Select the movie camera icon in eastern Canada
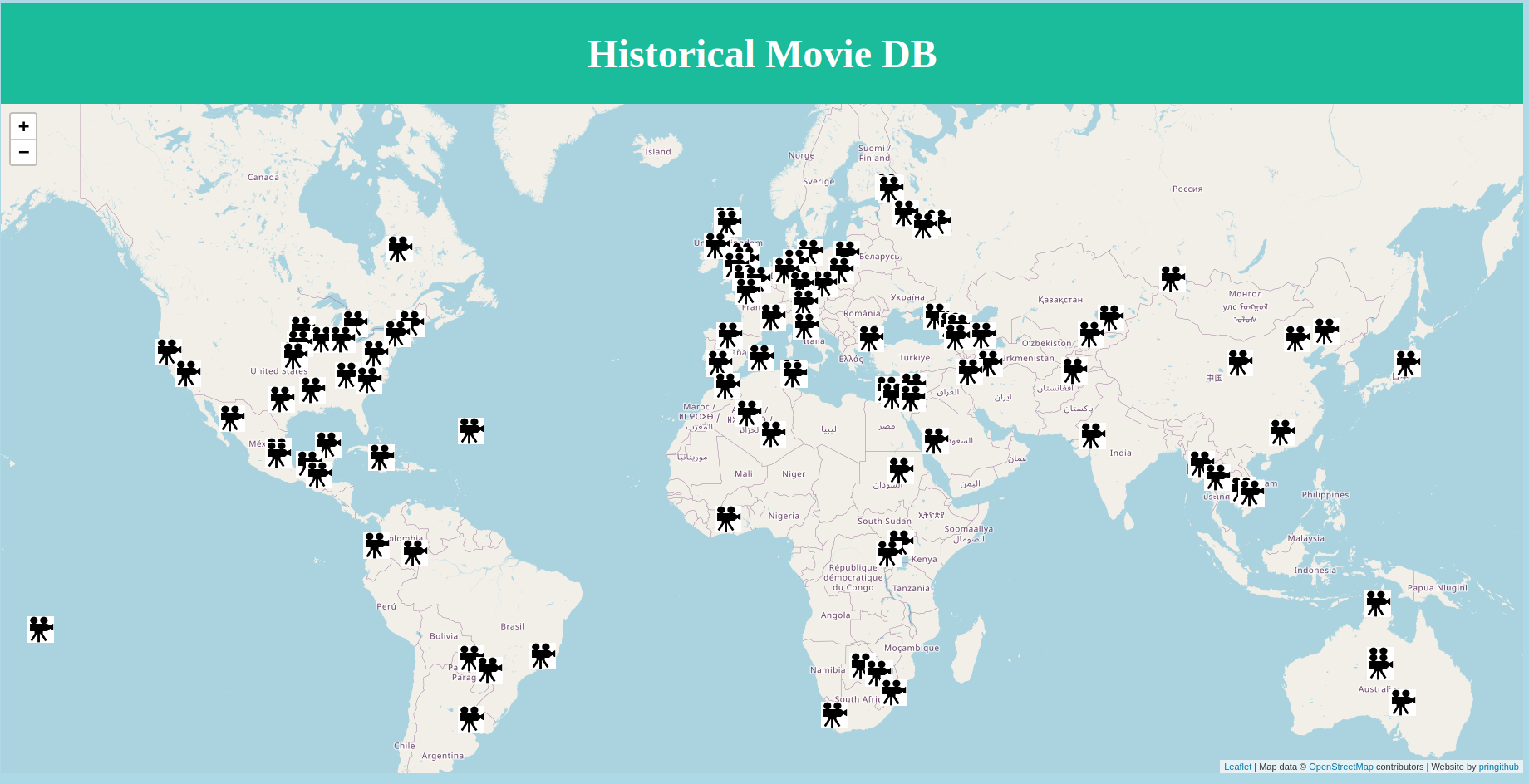This screenshot has height=784, width=1529. (x=399, y=248)
